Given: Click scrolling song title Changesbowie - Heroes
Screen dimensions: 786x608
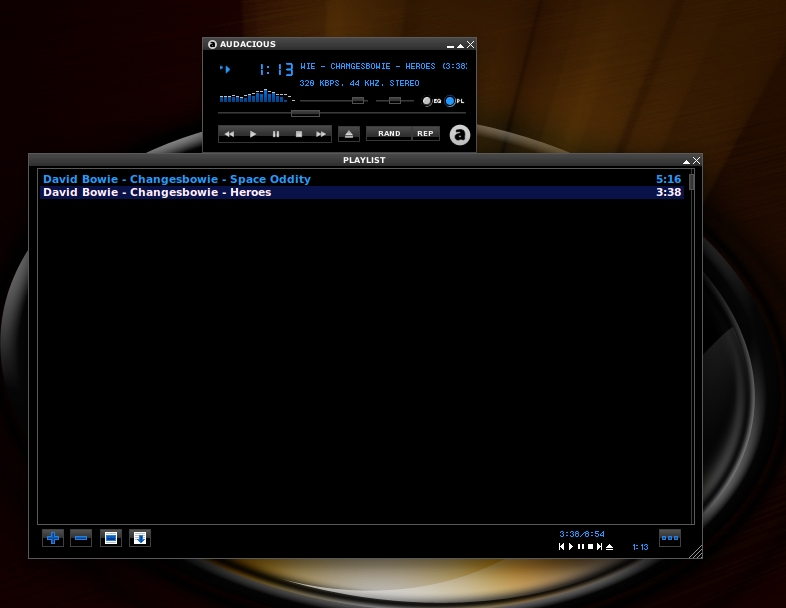Looking at the screenshot, I should 383,66.
